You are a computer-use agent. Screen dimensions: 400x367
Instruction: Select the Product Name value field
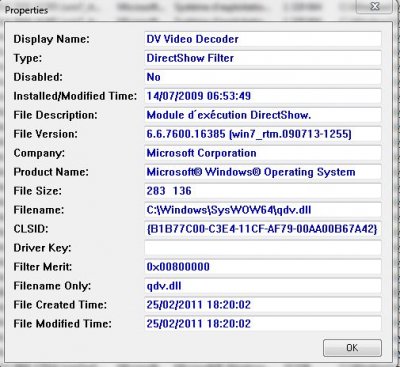(263, 172)
